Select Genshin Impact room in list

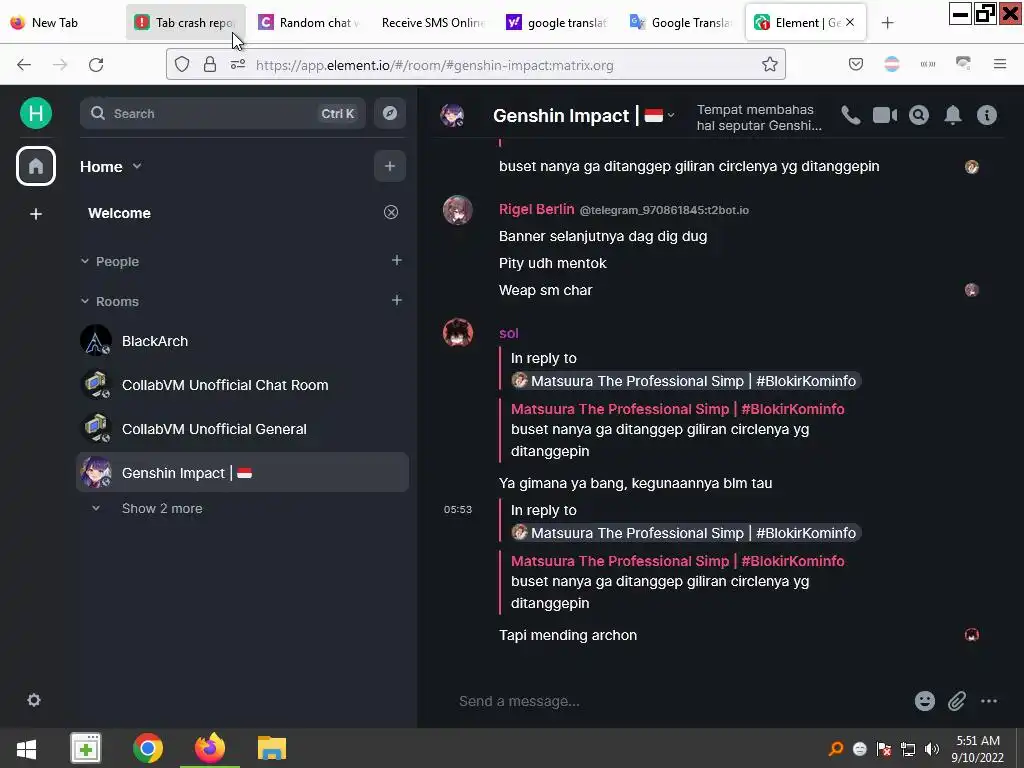coord(242,472)
